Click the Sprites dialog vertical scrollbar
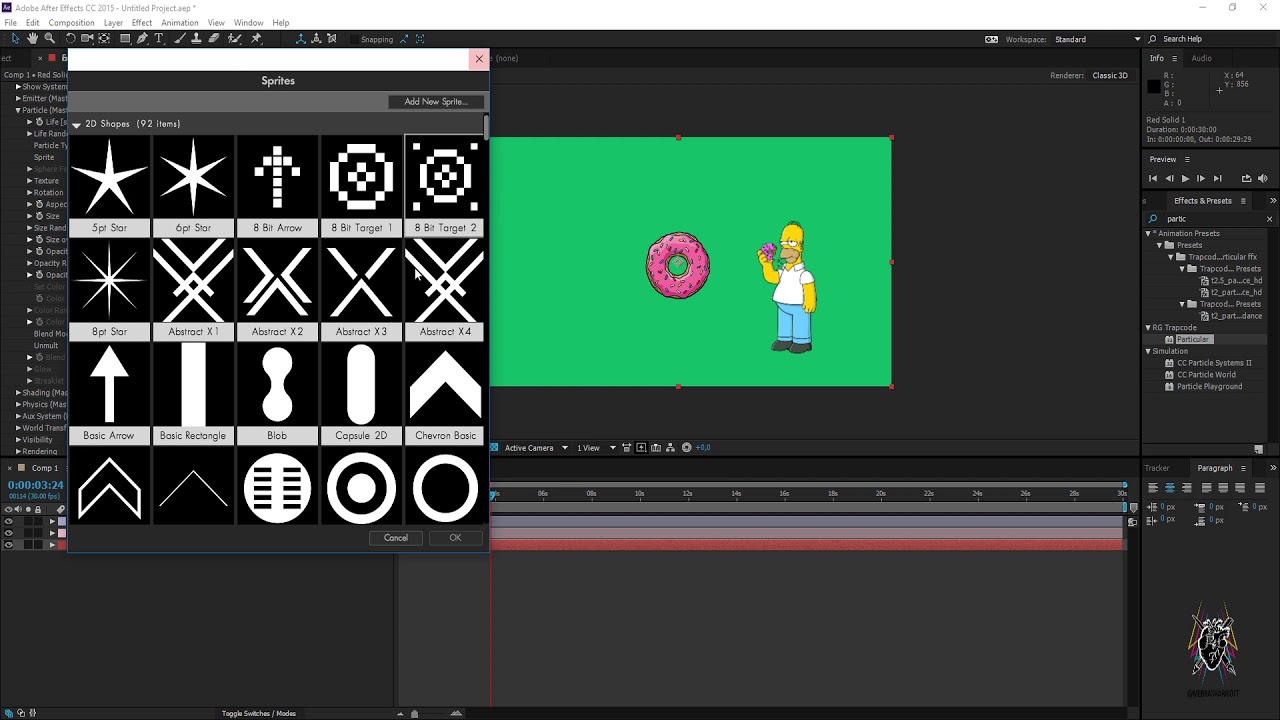The width and height of the screenshot is (1280, 720). [x=486, y=128]
